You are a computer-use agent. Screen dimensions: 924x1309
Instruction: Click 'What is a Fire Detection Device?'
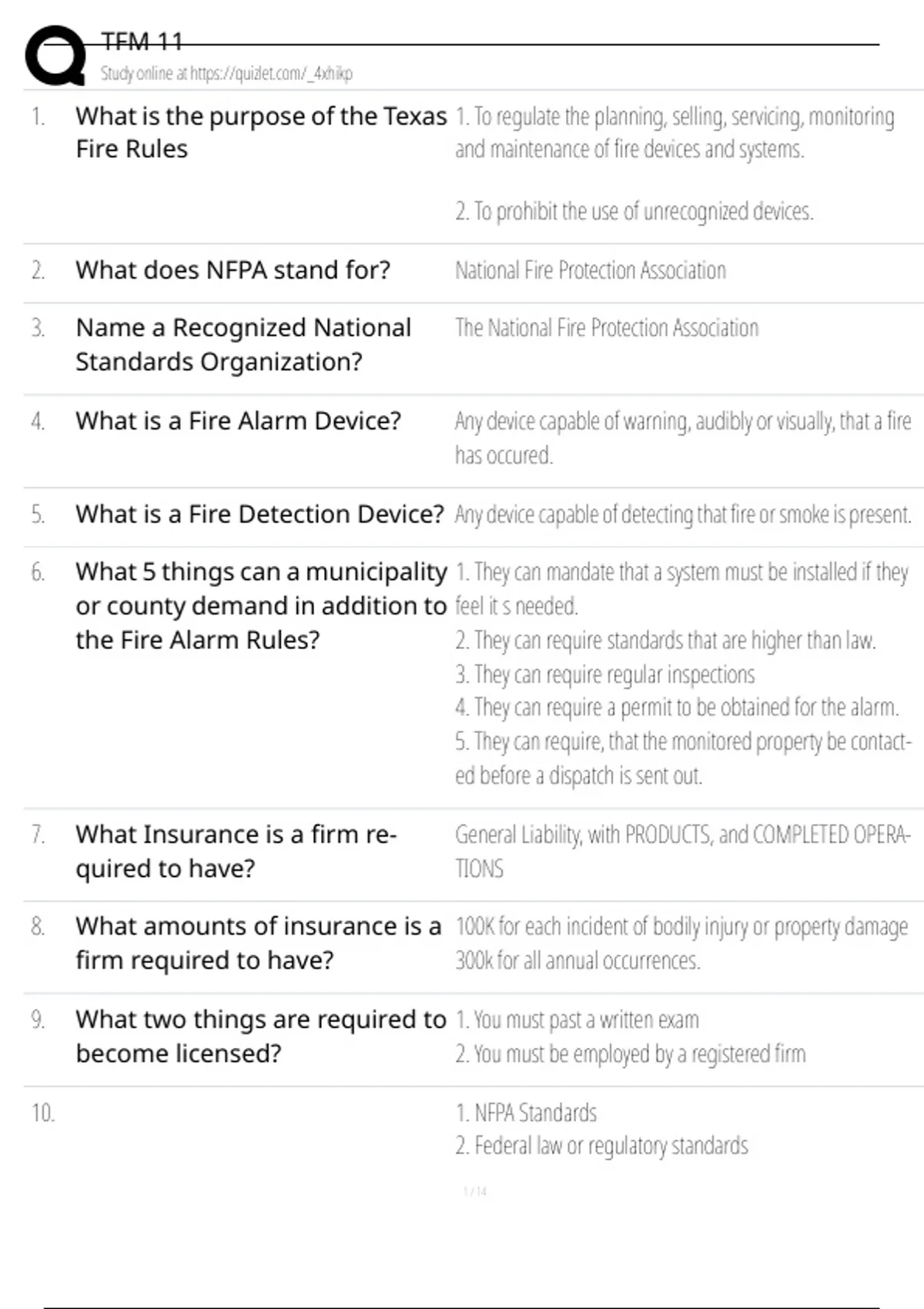[259, 514]
